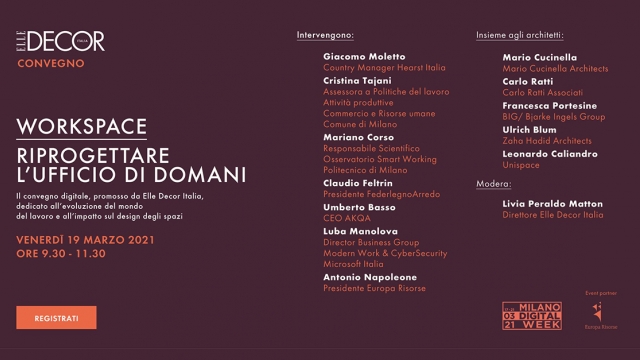The height and width of the screenshot is (360, 640).
Task: Click speaker name Cristina Tajani
Action: pyautogui.click(x=357, y=81)
